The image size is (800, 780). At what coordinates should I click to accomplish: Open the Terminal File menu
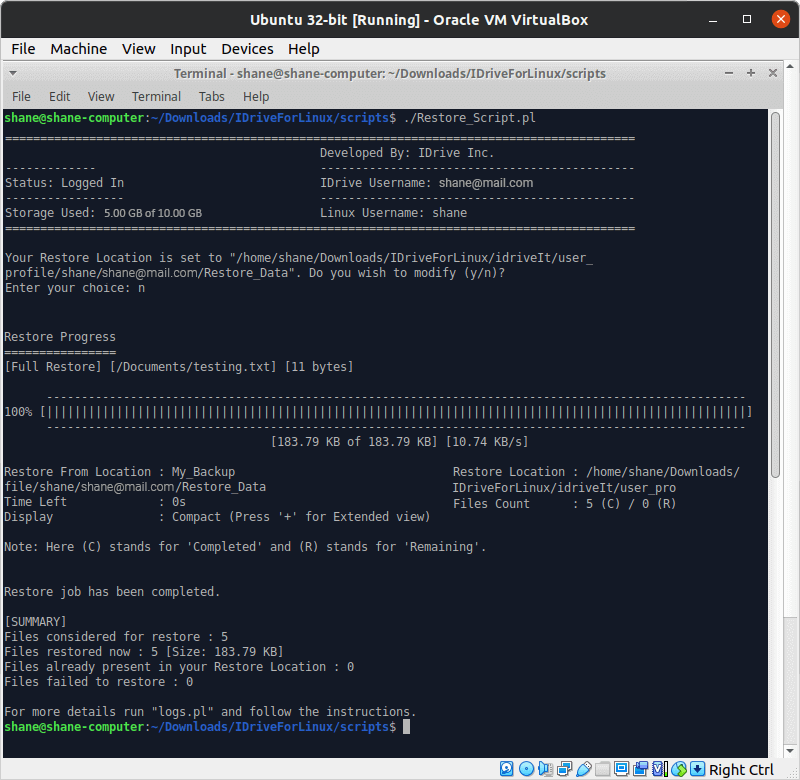(x=21, y=96)
